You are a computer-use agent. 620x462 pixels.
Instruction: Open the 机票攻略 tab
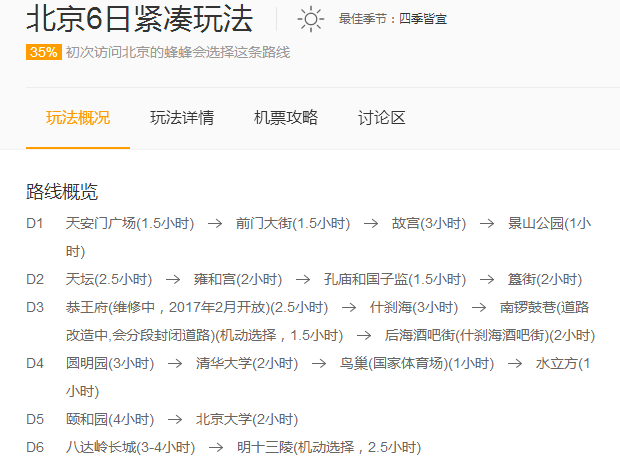[x=286, y=118]
